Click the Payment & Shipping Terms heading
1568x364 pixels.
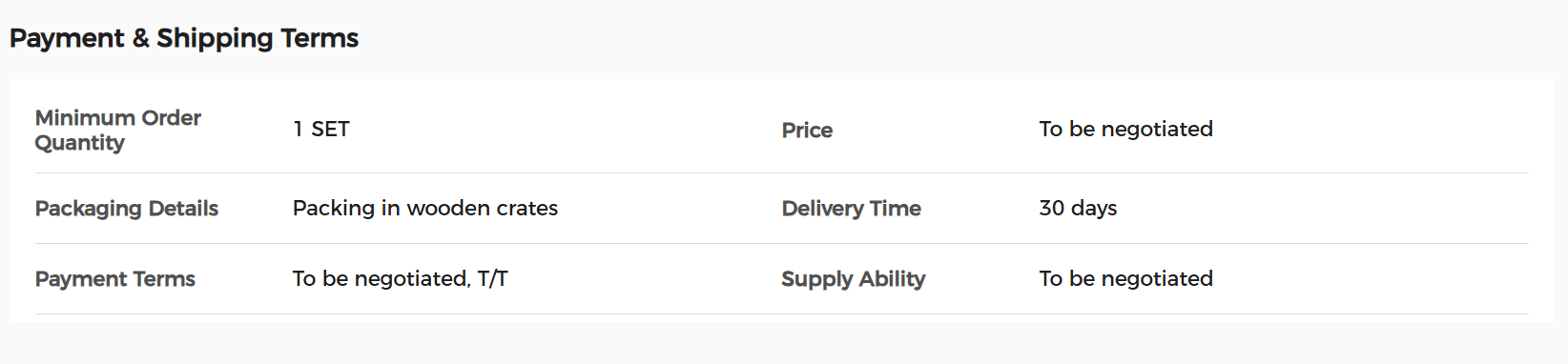point(184,38)
